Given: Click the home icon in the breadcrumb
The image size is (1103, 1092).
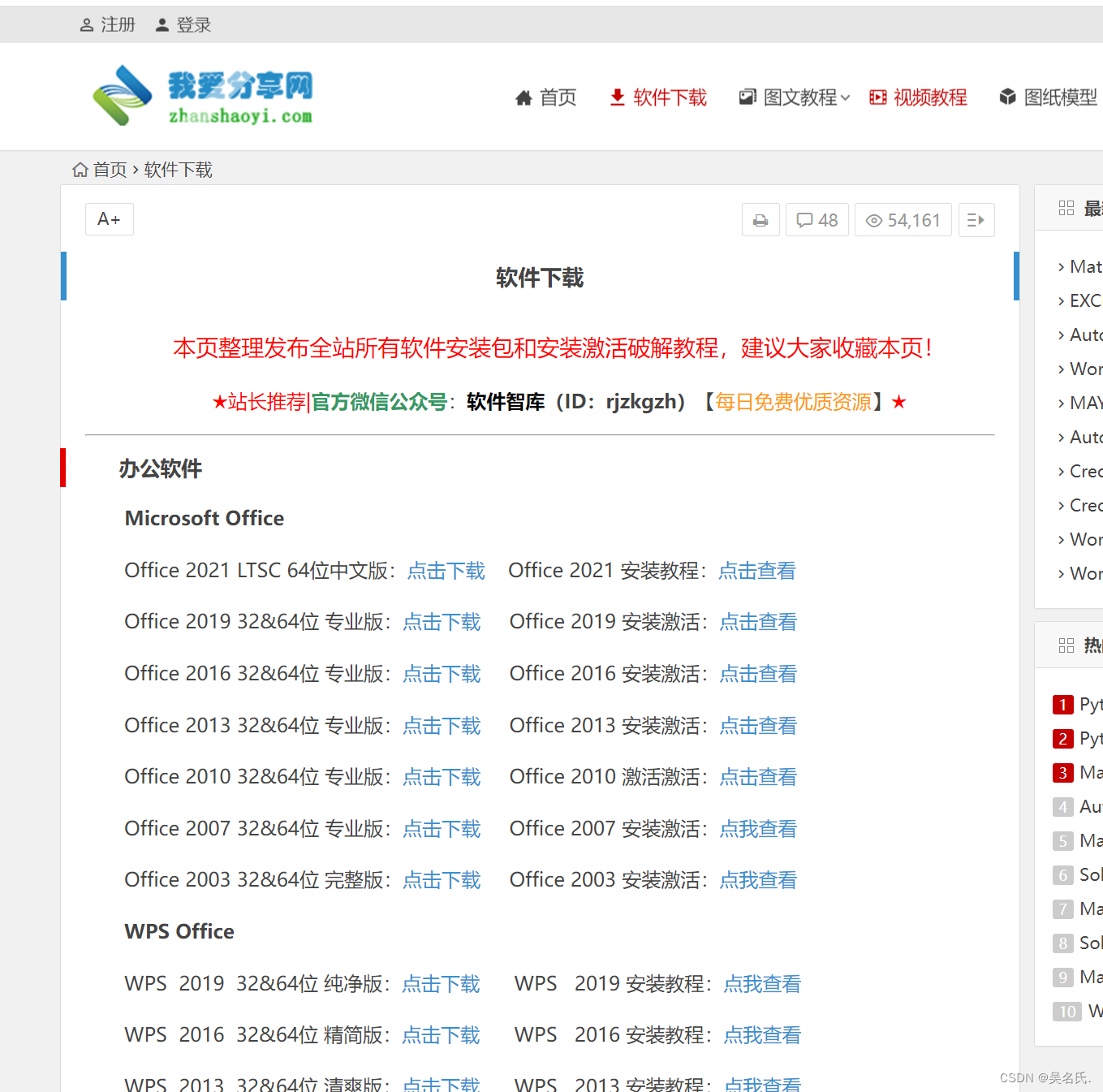Looking at the screenshot, I should 80,170.
